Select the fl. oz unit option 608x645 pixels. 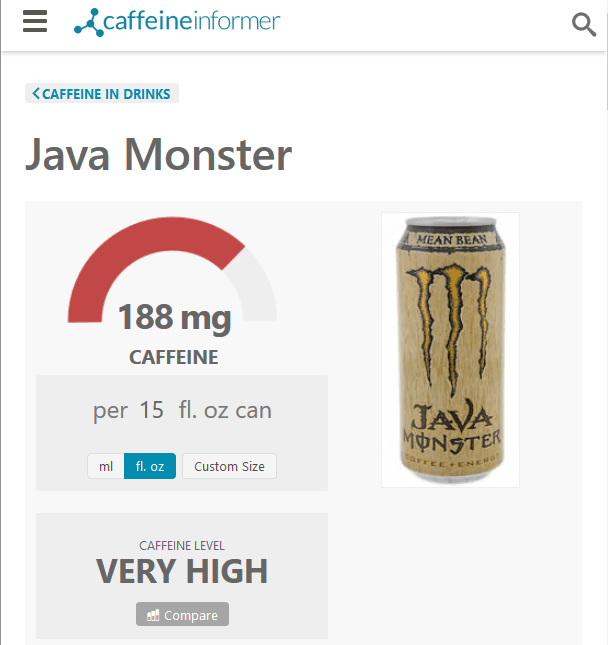coord(150,466)
